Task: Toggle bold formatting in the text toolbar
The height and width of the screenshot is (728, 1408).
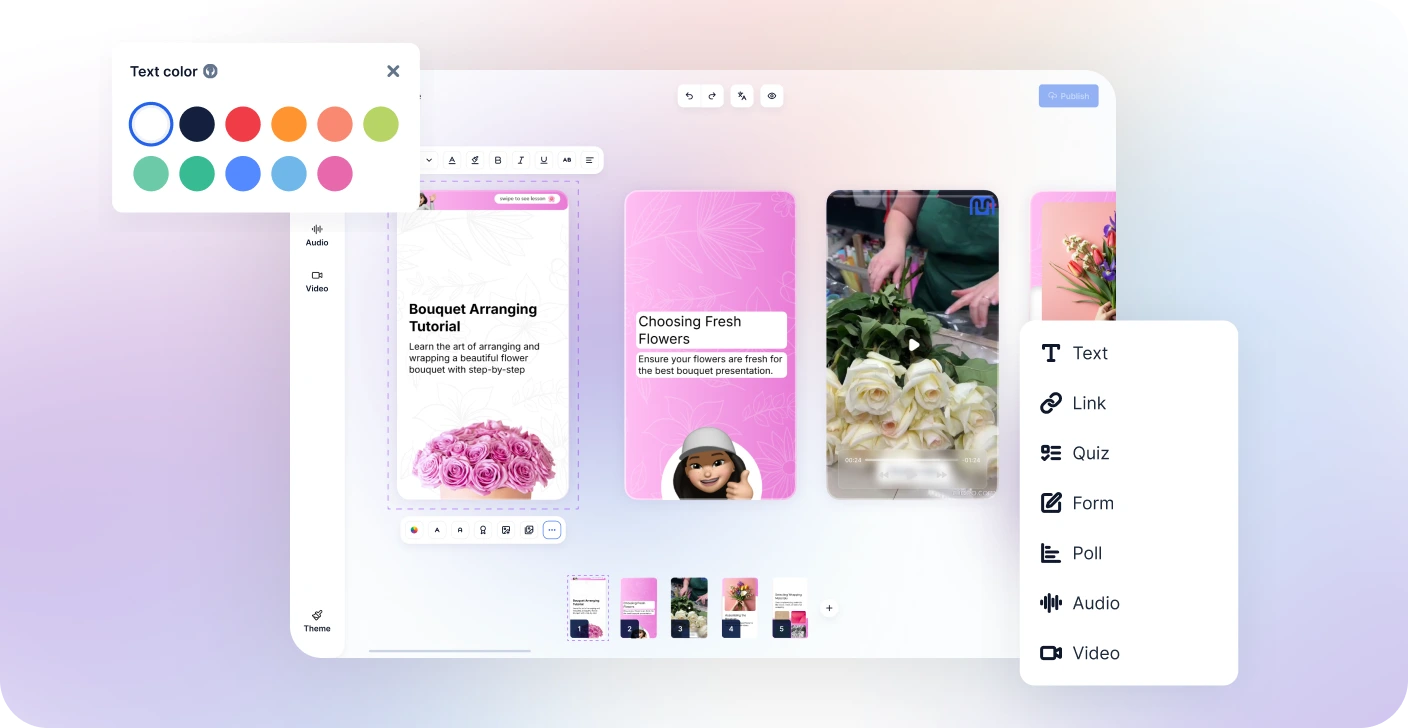Action: pyautogui.click(x=497, y=159)
